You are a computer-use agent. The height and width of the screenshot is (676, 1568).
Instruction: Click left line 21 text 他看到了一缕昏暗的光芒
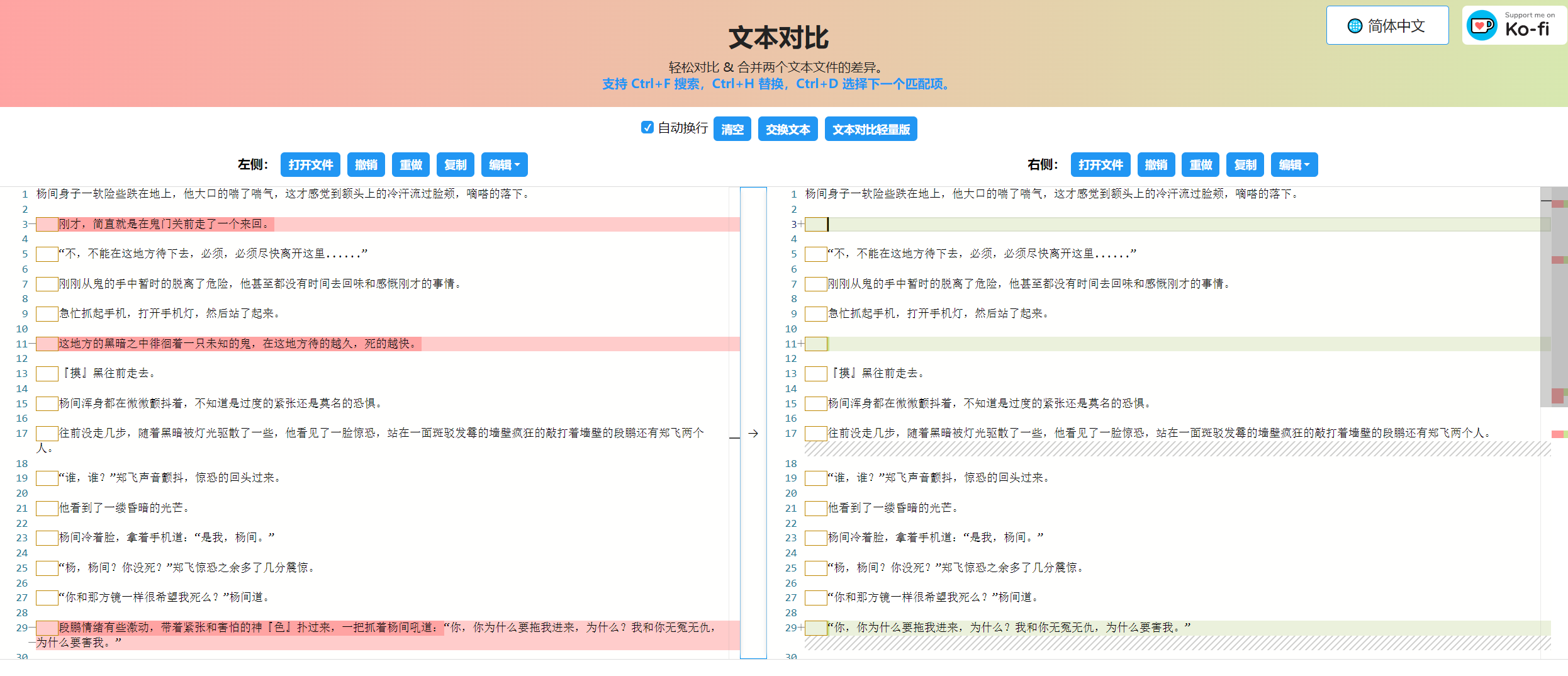coord(121,508)
